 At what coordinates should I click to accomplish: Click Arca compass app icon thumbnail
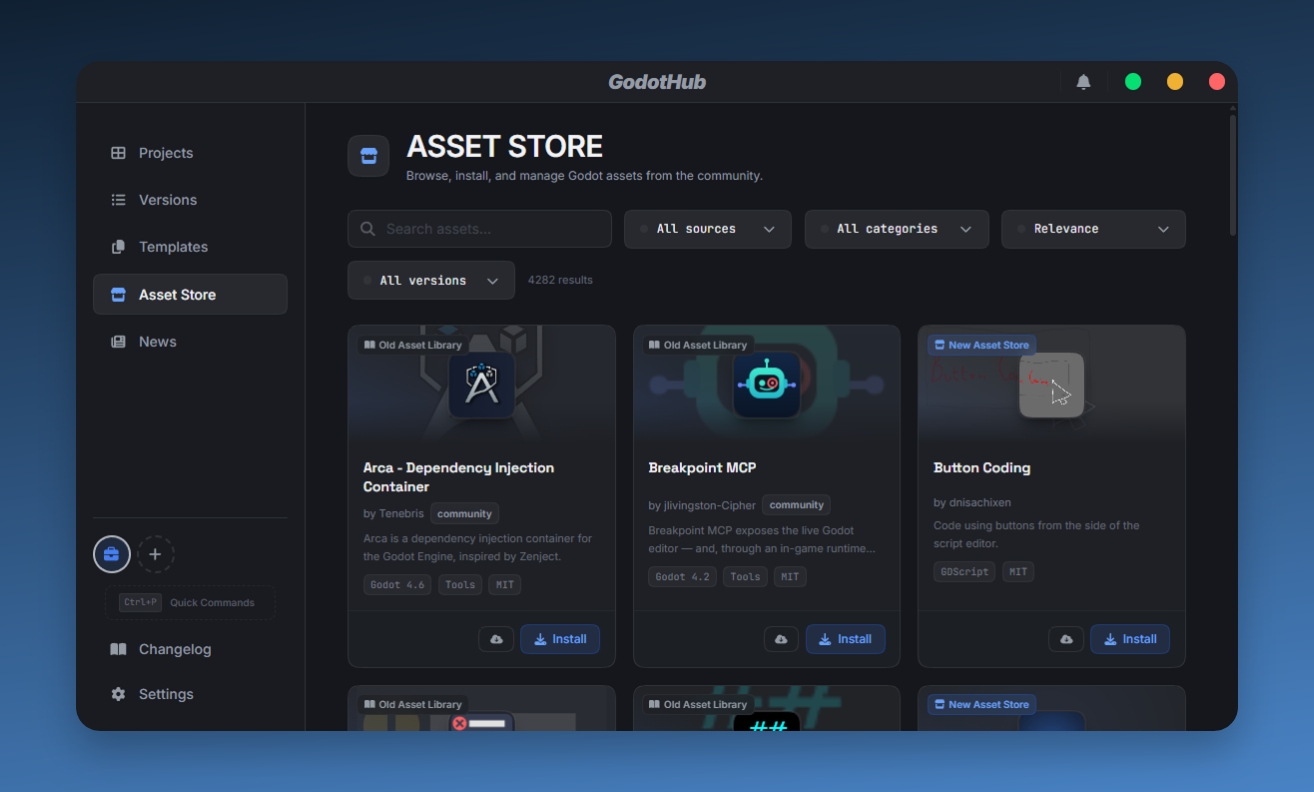[481, 384]
